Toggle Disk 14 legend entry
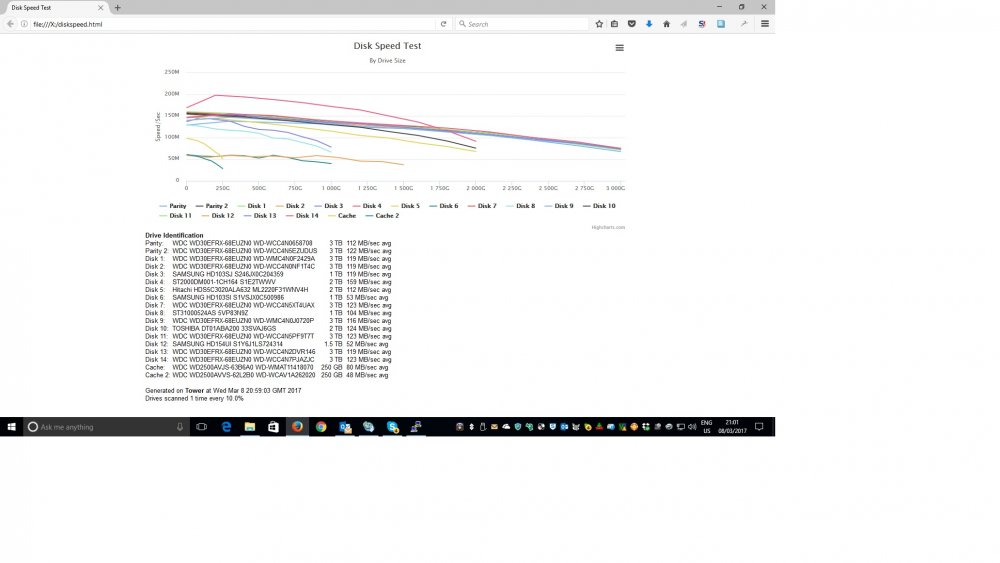1000x563 pixels. coord(302,216)
